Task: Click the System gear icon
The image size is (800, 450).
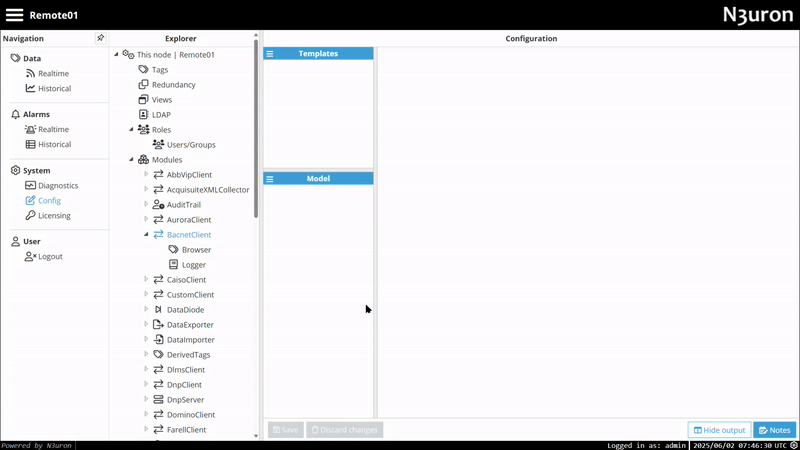Action: (15, 170)
